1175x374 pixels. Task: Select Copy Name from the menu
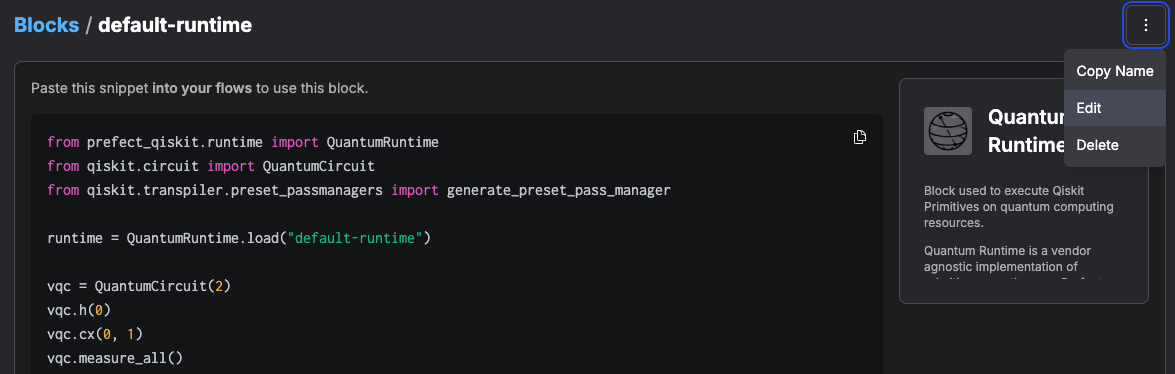pyautogui.click(x=1114, y=71)
